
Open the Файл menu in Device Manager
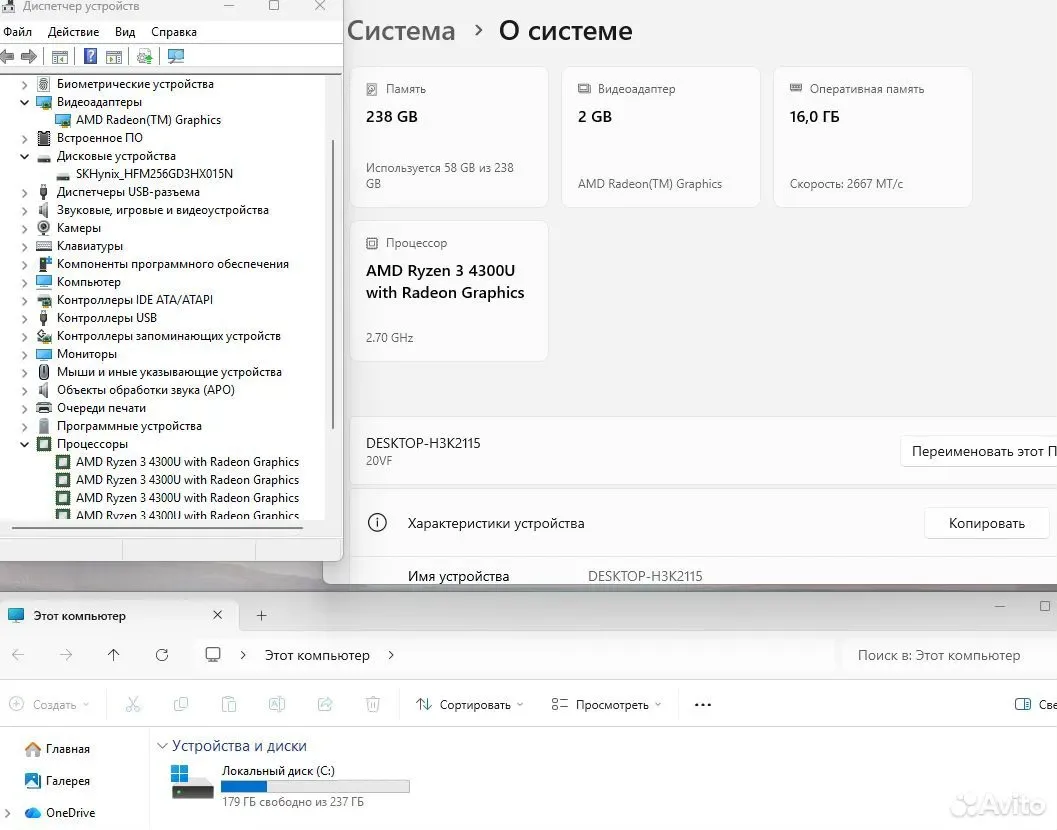(x=18, y=32)
